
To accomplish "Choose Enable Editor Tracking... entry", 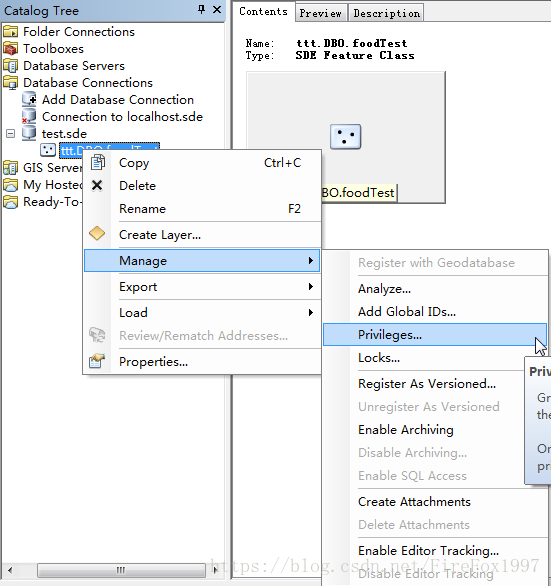I will 435,550.
